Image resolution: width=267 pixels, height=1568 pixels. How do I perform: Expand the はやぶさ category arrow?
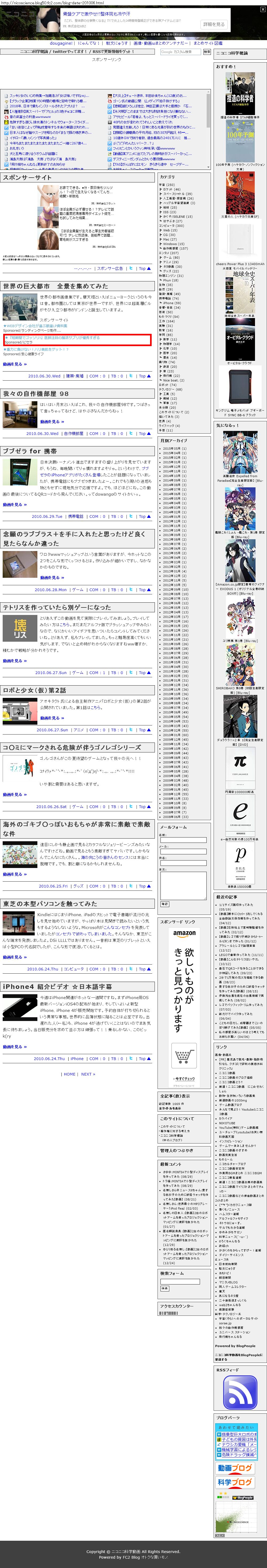(x=161, y=221)
